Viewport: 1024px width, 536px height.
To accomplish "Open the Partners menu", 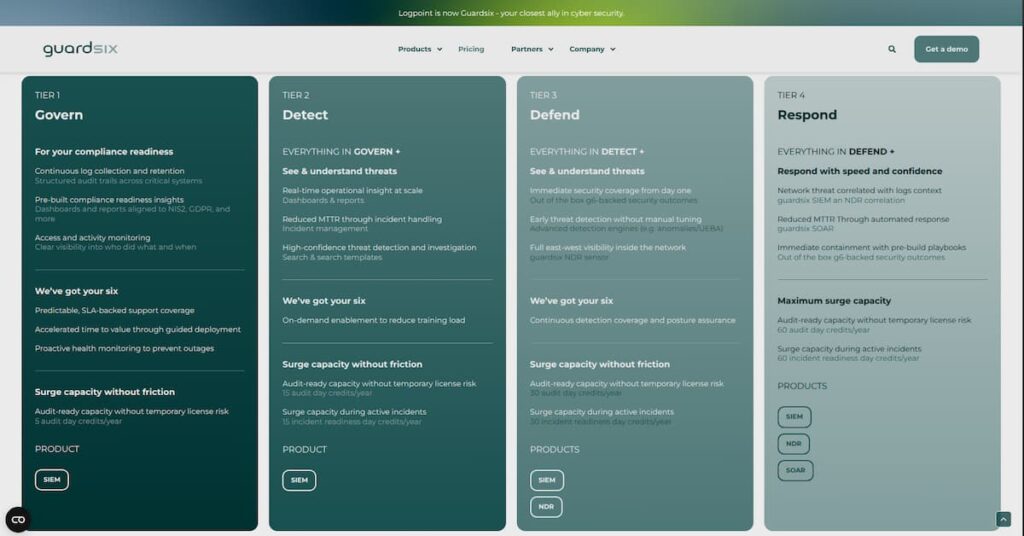I will [527, 49].
